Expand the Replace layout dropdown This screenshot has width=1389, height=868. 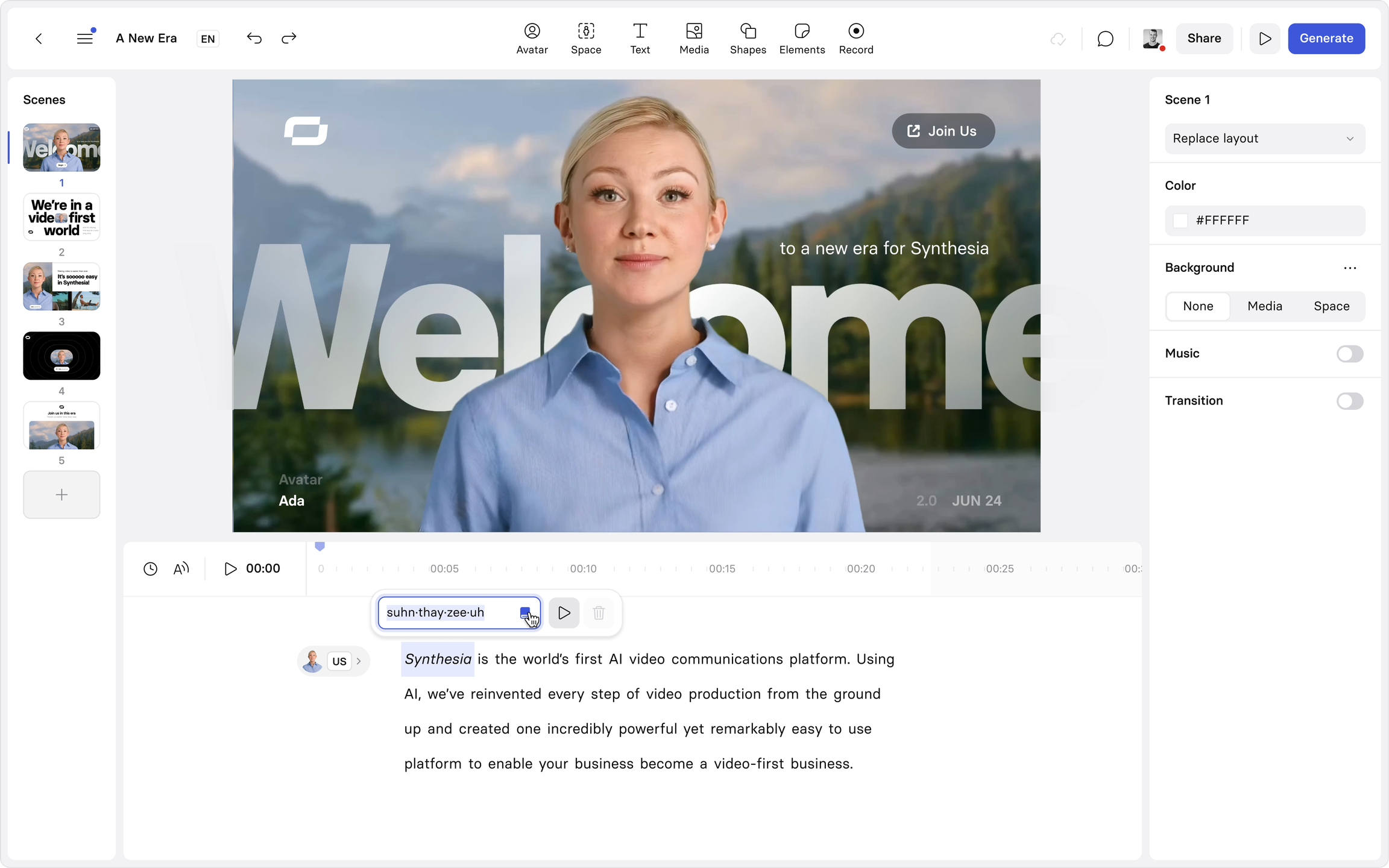[1264, 139]
